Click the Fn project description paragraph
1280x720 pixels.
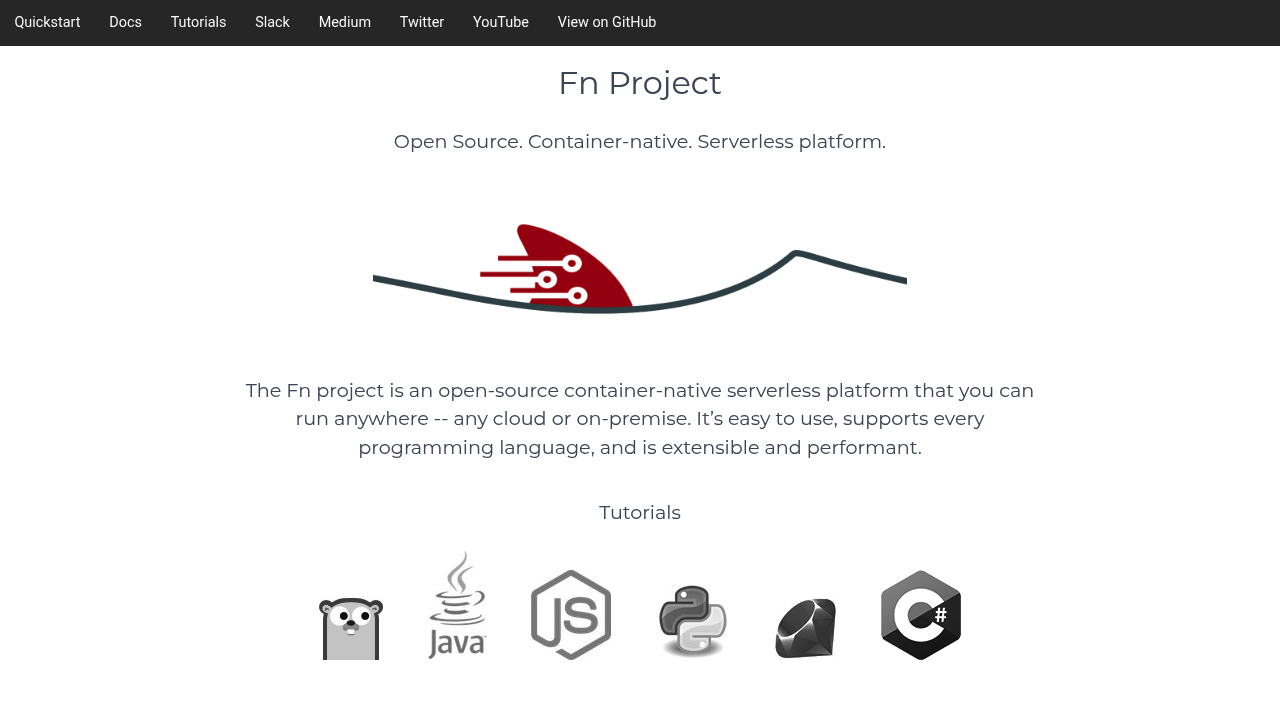pyautogui.click(x=639, y=419)
